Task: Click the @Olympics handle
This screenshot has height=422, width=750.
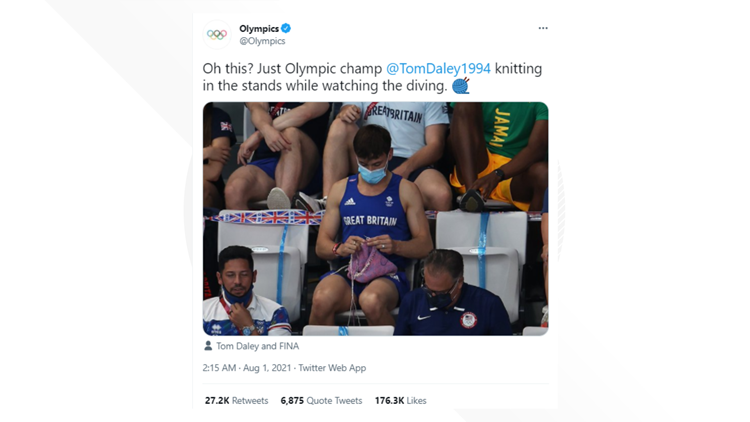Action: click(x=262, y=41)
